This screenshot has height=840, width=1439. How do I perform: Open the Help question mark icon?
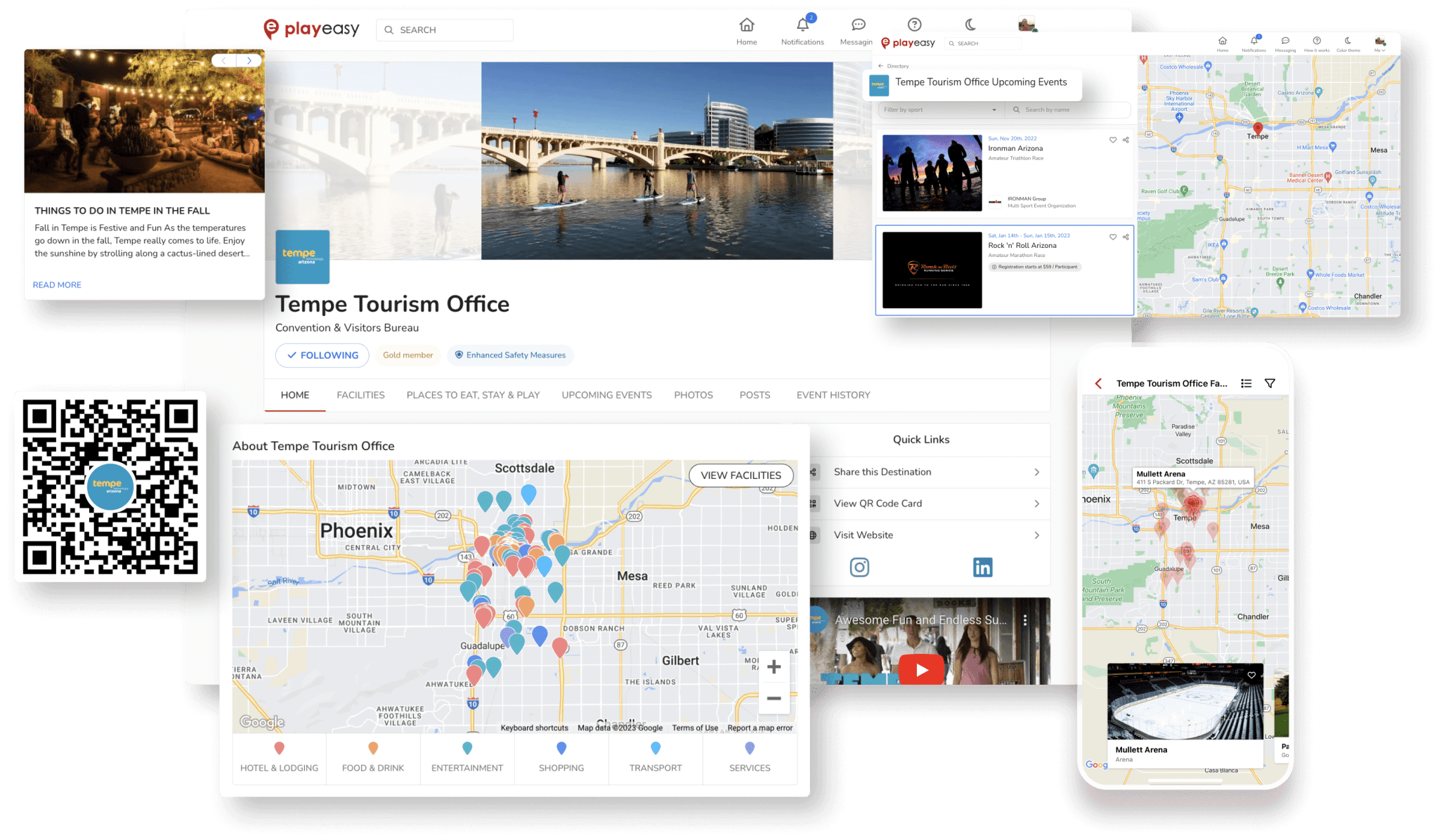(x=914, y=24)
